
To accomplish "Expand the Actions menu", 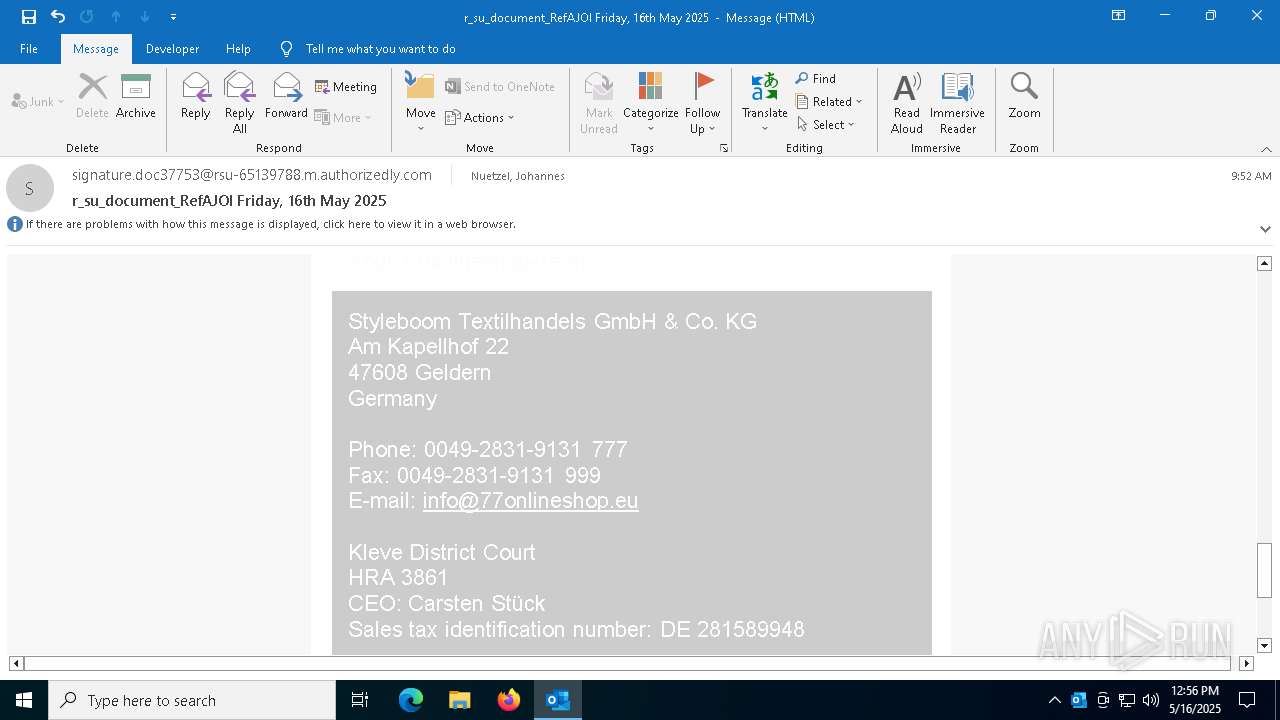I will (x=480, y=117).
